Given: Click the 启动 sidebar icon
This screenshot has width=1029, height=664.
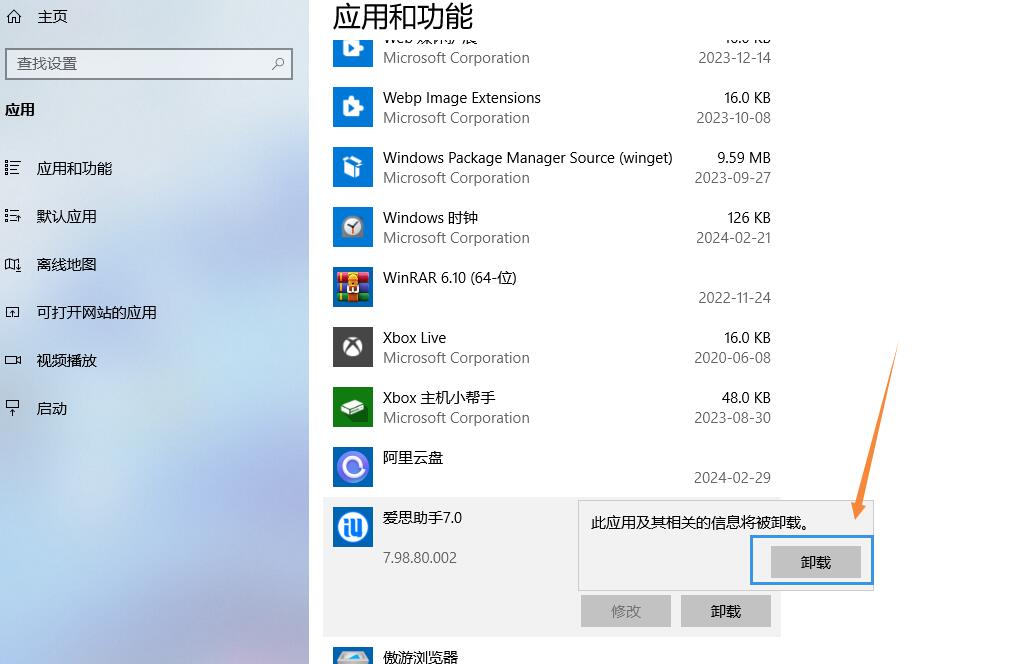Looking at the screenshot, I should [12, 407].
